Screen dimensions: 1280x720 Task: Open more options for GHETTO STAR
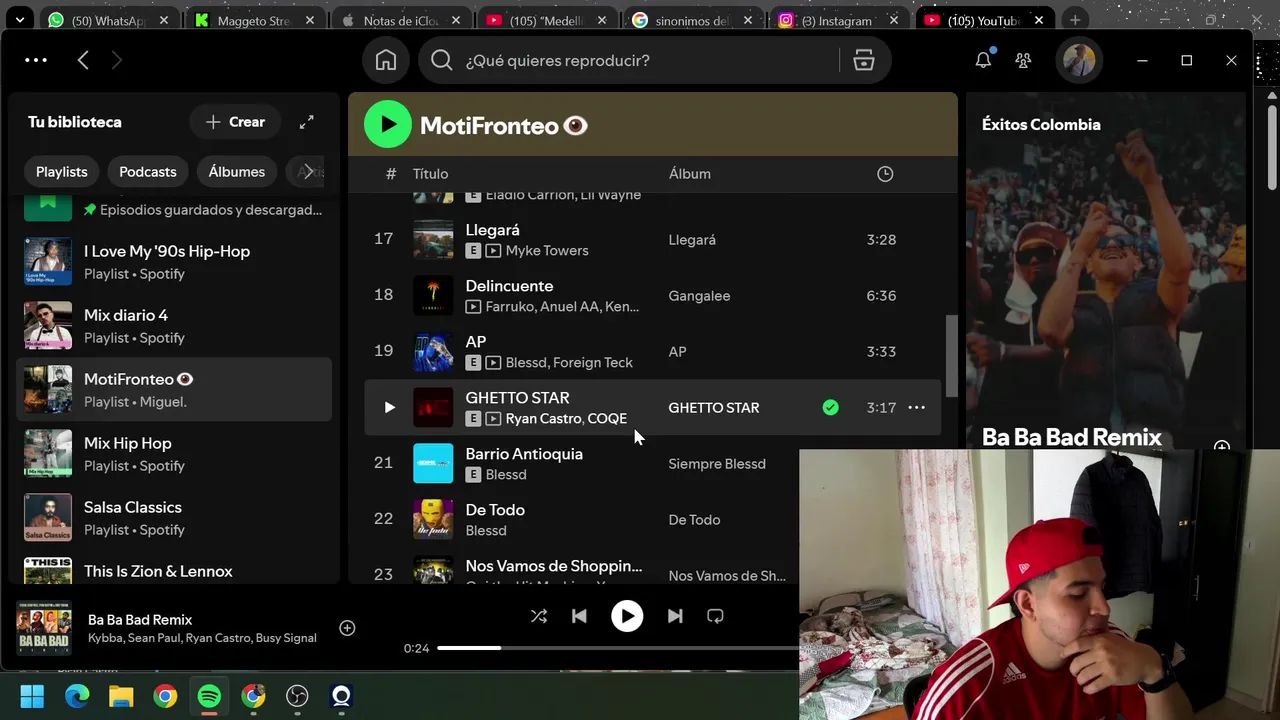point(916,407)
